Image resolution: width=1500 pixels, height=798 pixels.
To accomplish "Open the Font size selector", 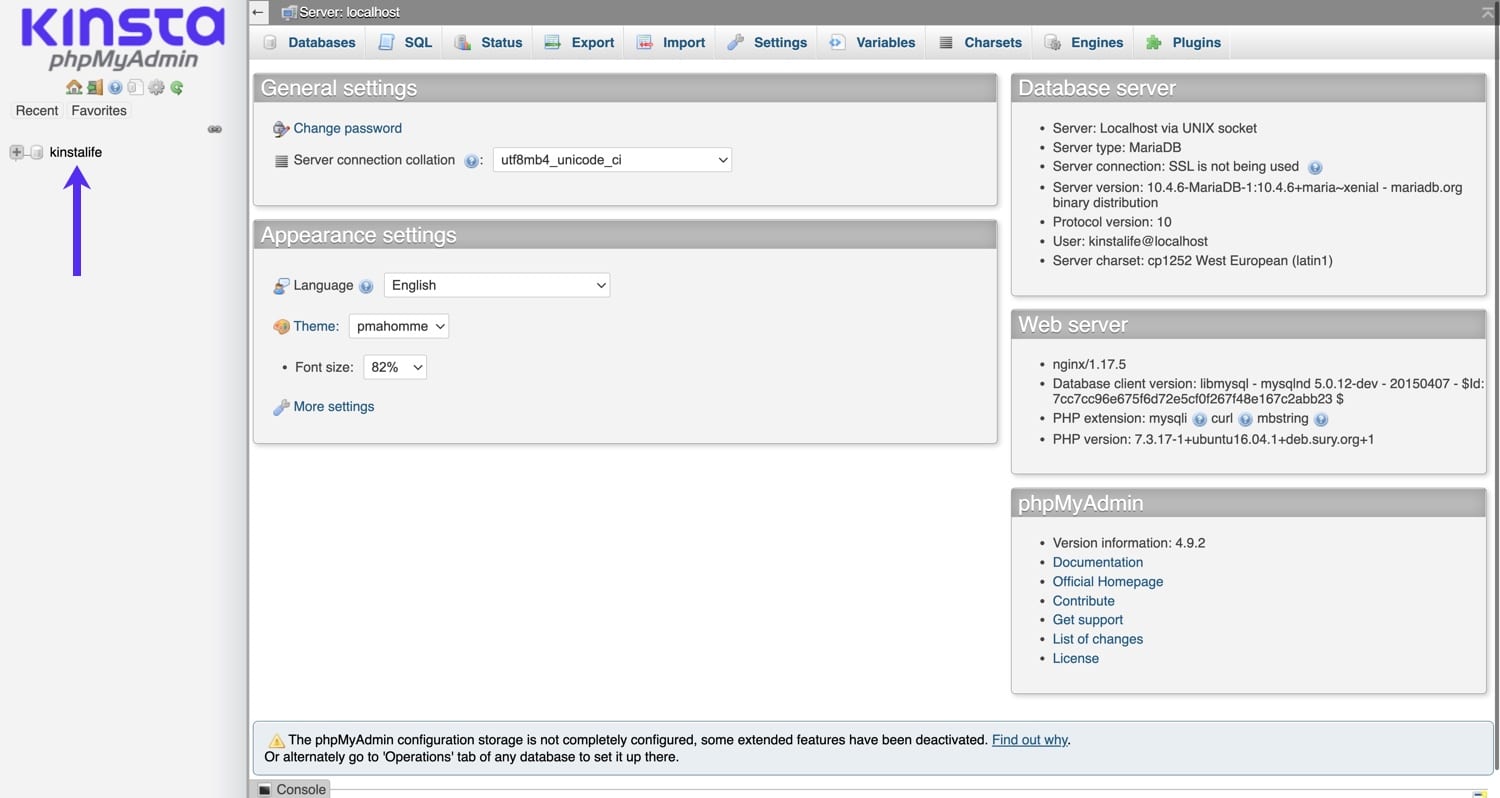I will click(394, 367).
